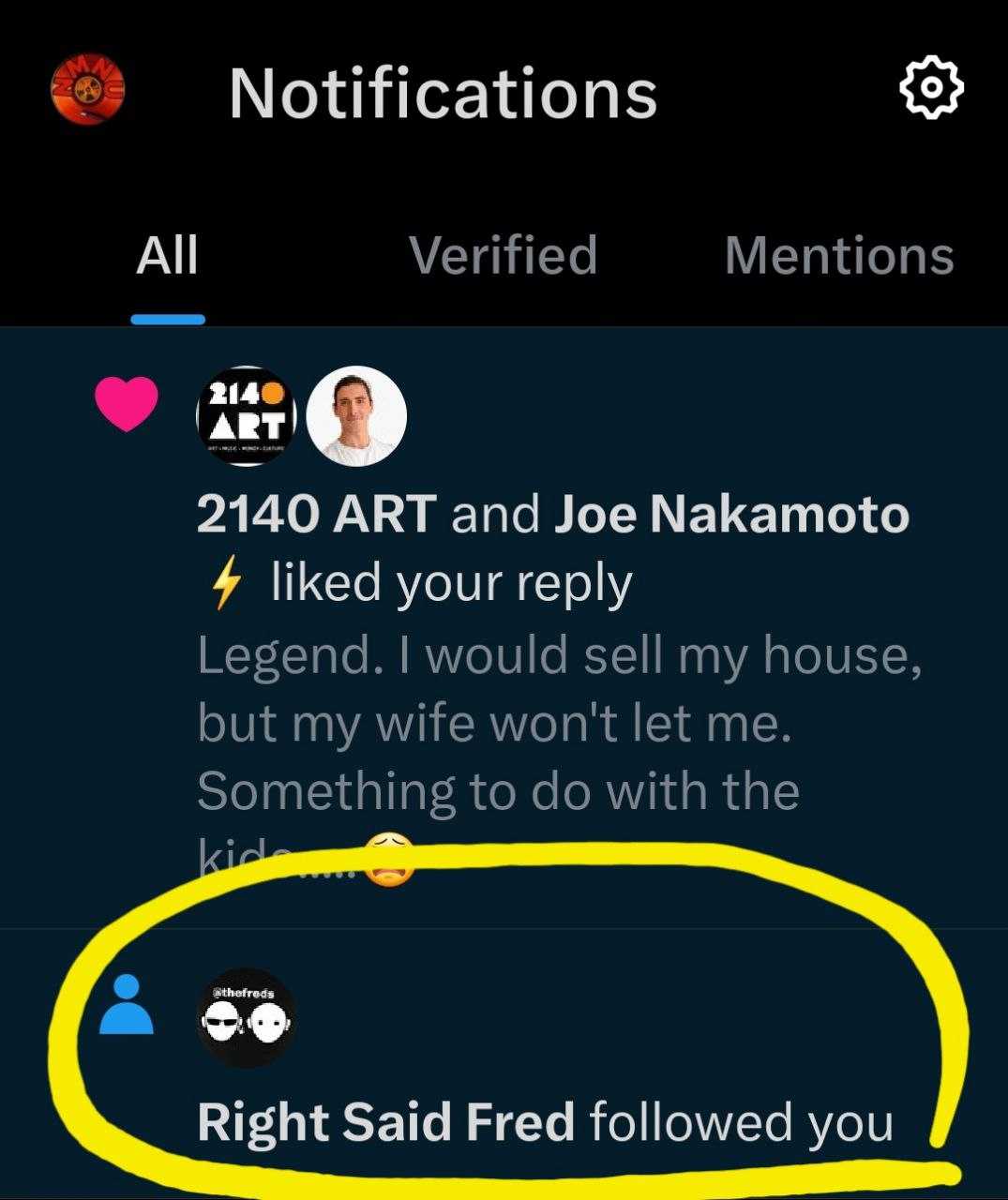Open the reply starting with "Legend. I would"
The width and height of the screenshot is (1008, 1200).
pos(560,722)
